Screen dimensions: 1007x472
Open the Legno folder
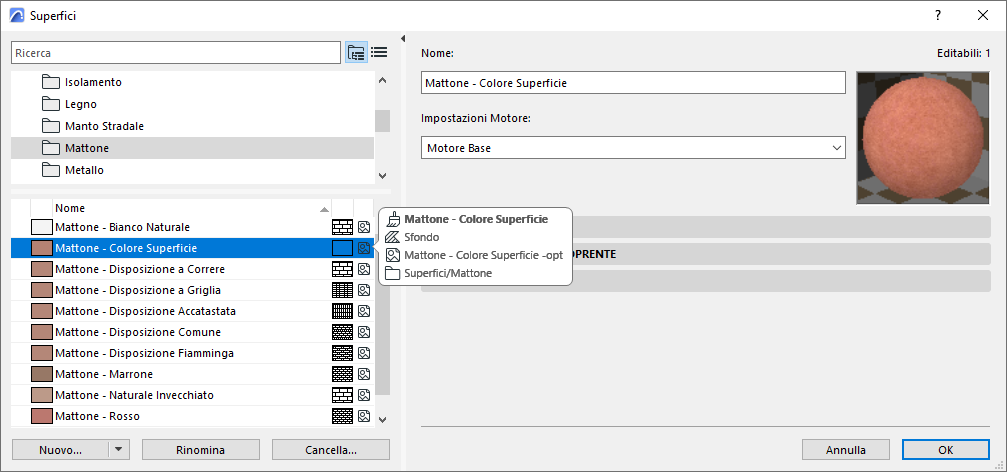(x=81, y=104)
